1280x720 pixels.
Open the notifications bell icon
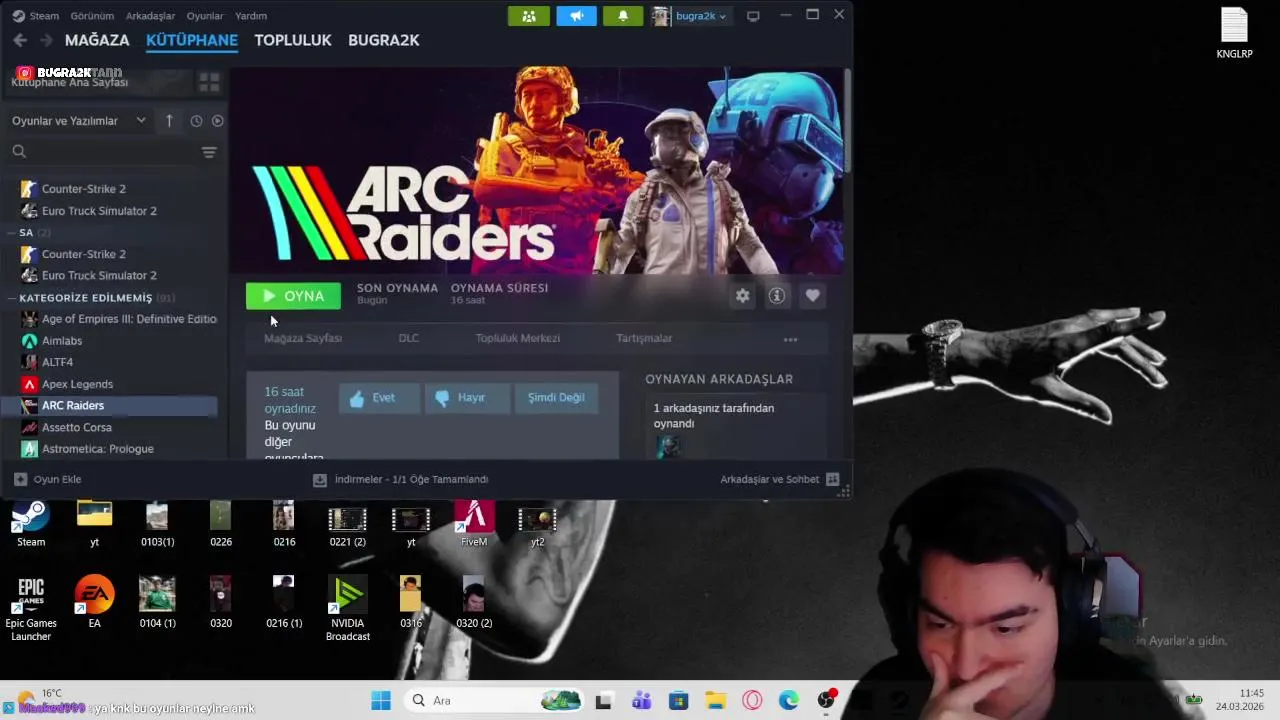(623, 16)
